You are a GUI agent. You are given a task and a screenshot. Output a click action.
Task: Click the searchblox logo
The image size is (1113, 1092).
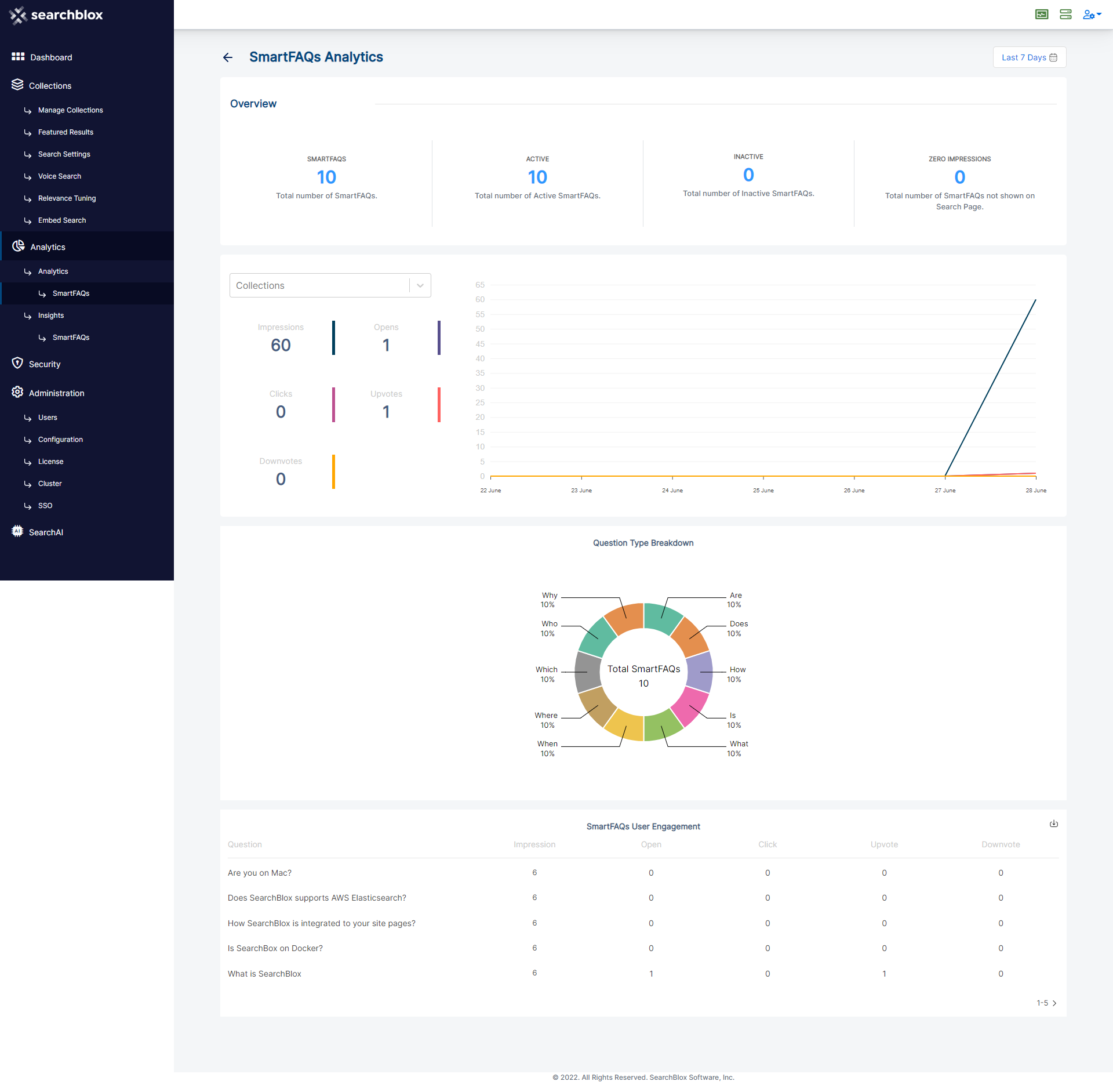point(56,15)
